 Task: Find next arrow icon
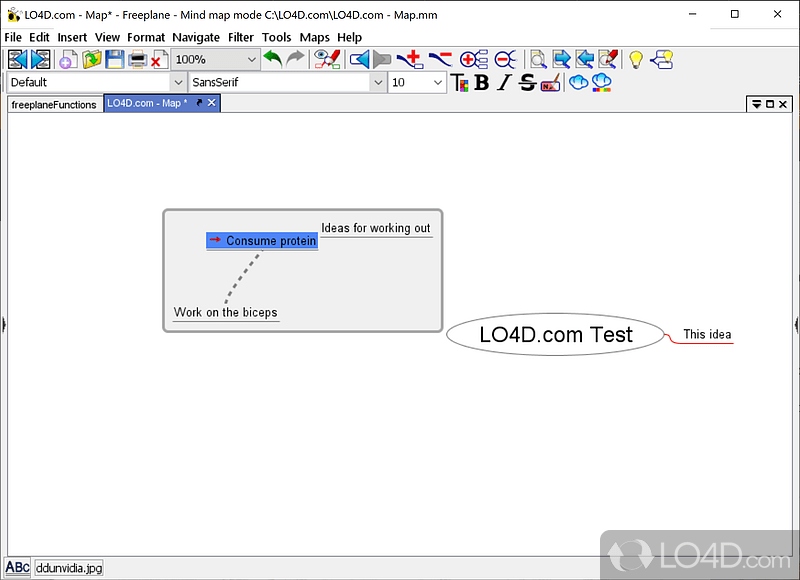click(561, 59)
